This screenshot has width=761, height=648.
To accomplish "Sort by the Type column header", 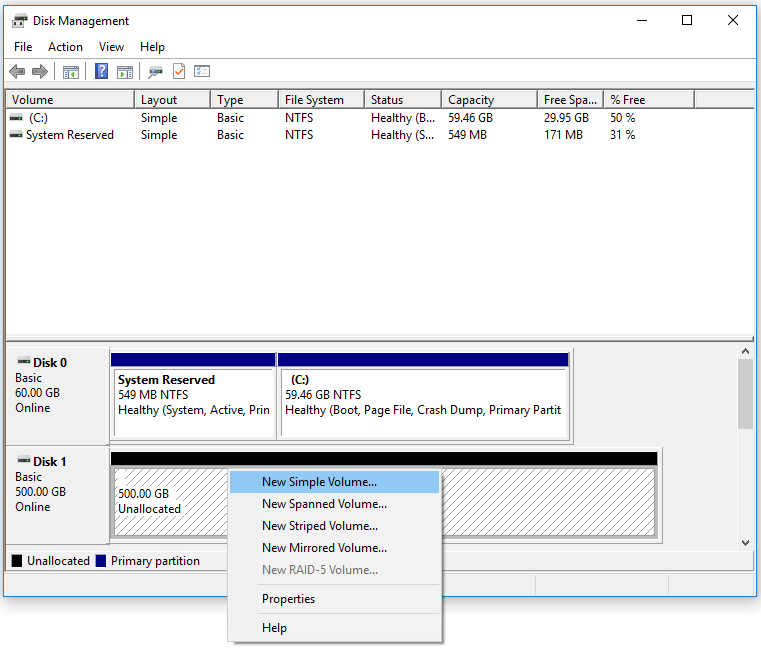I will pos(245,100).
